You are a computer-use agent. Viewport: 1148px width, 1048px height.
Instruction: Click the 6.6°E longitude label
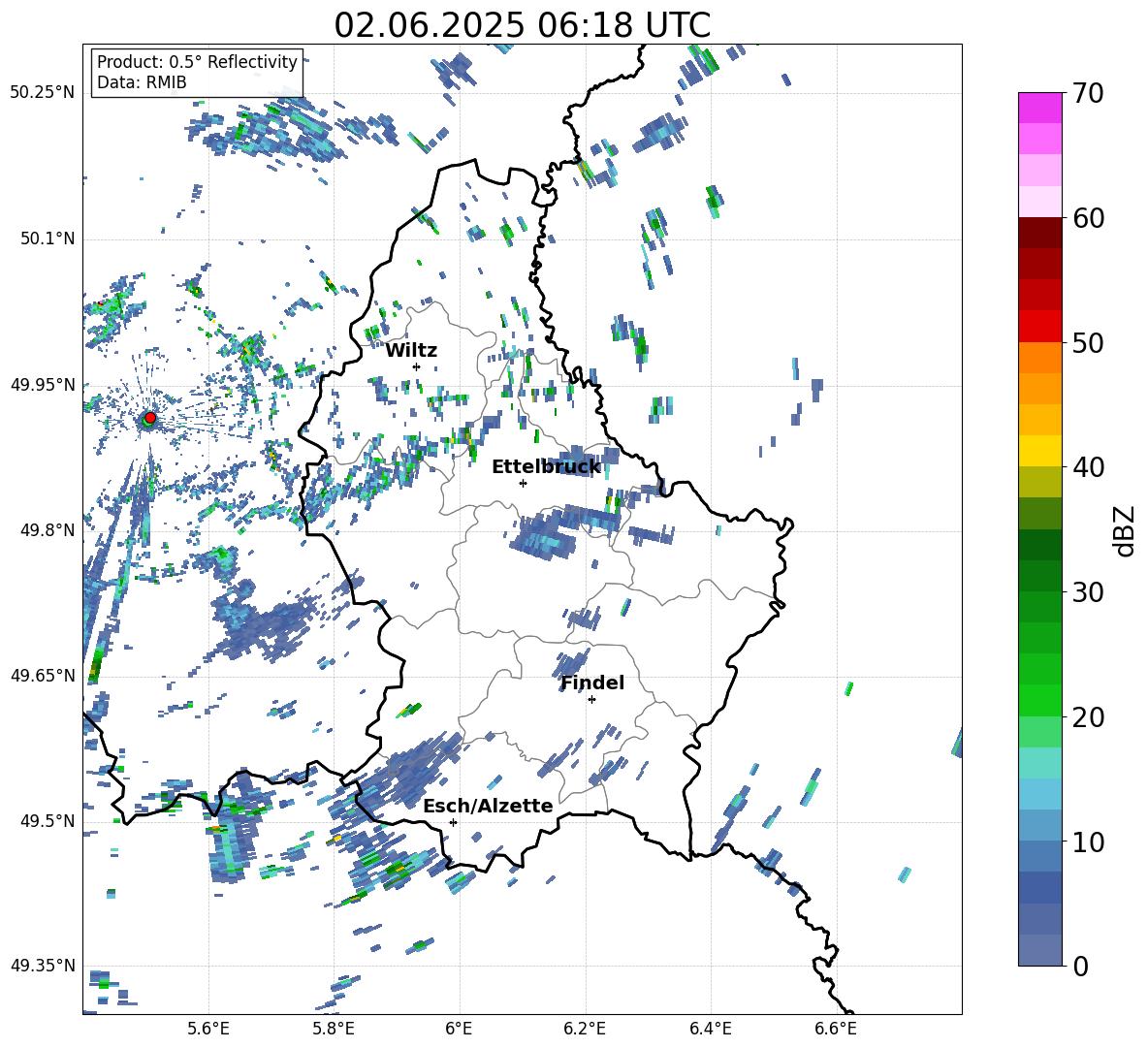[x=836, y=1029]
